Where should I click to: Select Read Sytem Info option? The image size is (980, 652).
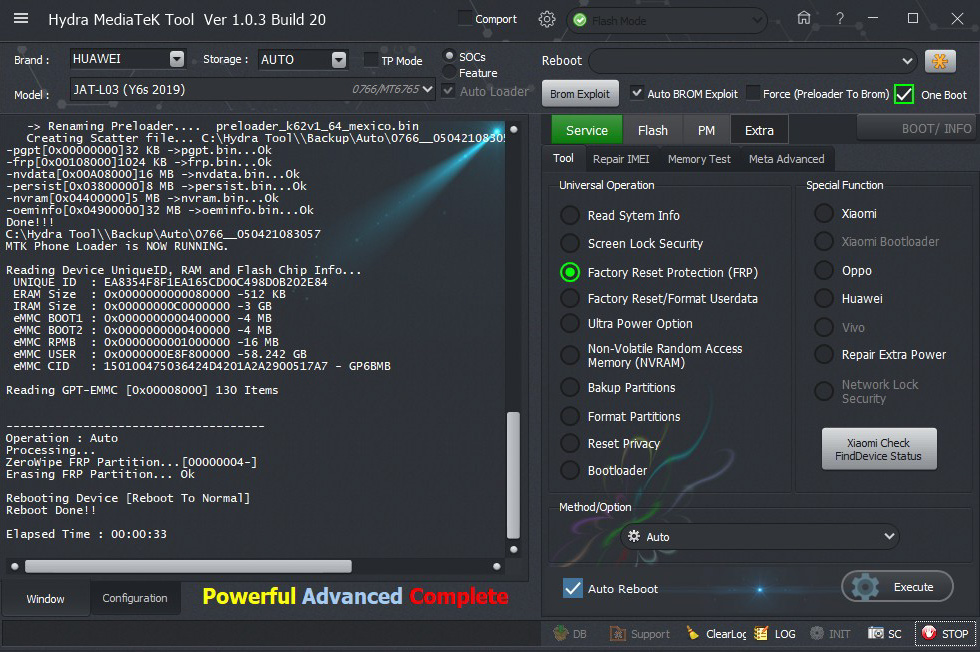(570, 215)
